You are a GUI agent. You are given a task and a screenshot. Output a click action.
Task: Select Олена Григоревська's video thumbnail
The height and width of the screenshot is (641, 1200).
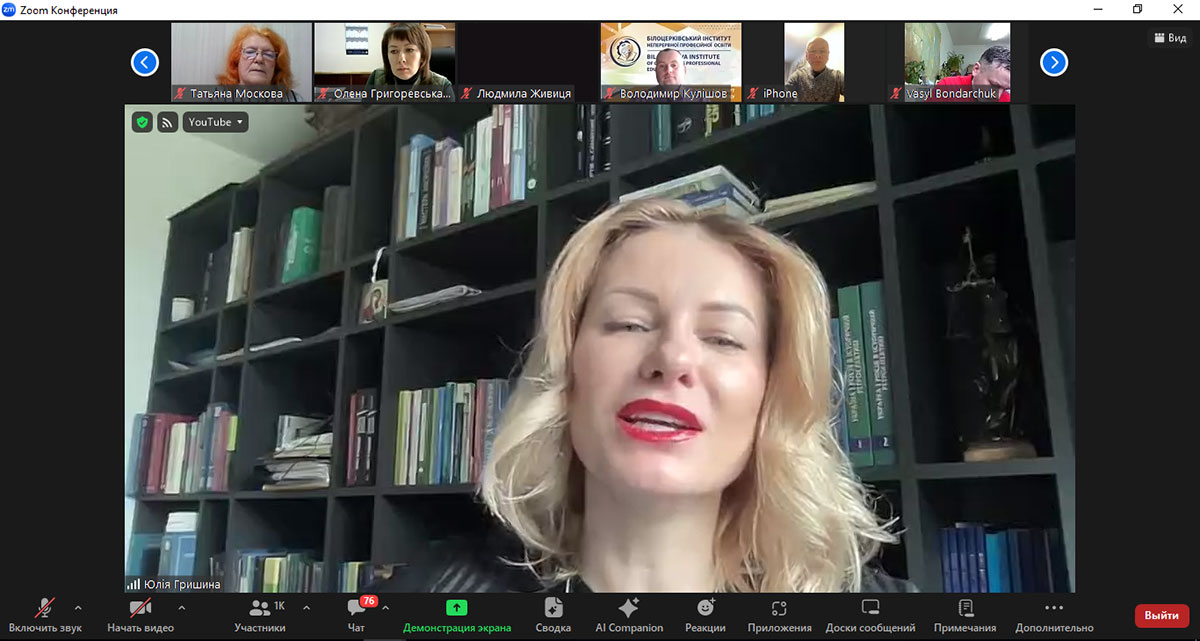click(385, 62)
